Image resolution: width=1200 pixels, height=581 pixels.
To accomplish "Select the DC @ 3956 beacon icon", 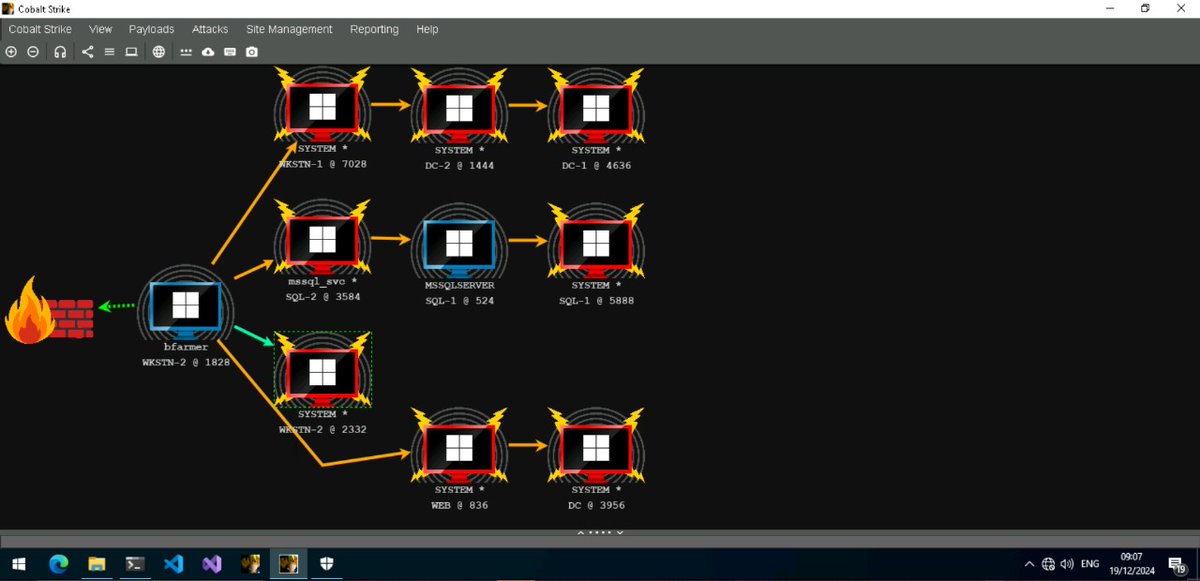I will 596,447.
